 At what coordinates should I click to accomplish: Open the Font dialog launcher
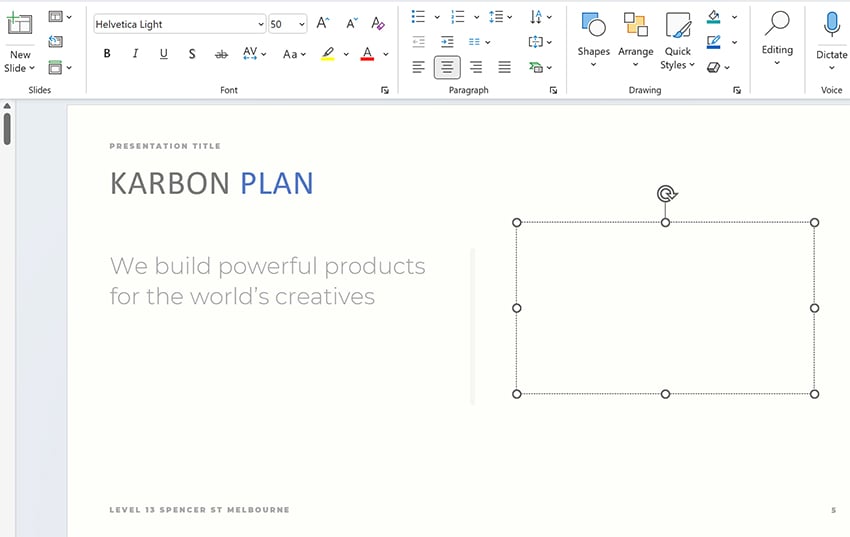coord(385,91)
